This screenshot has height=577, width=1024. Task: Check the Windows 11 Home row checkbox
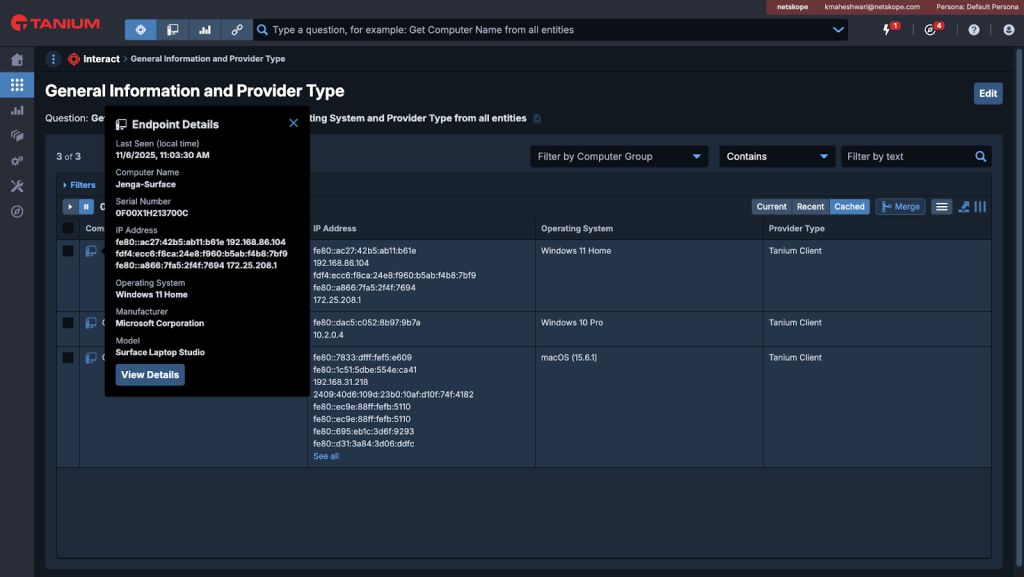[68, 251]
